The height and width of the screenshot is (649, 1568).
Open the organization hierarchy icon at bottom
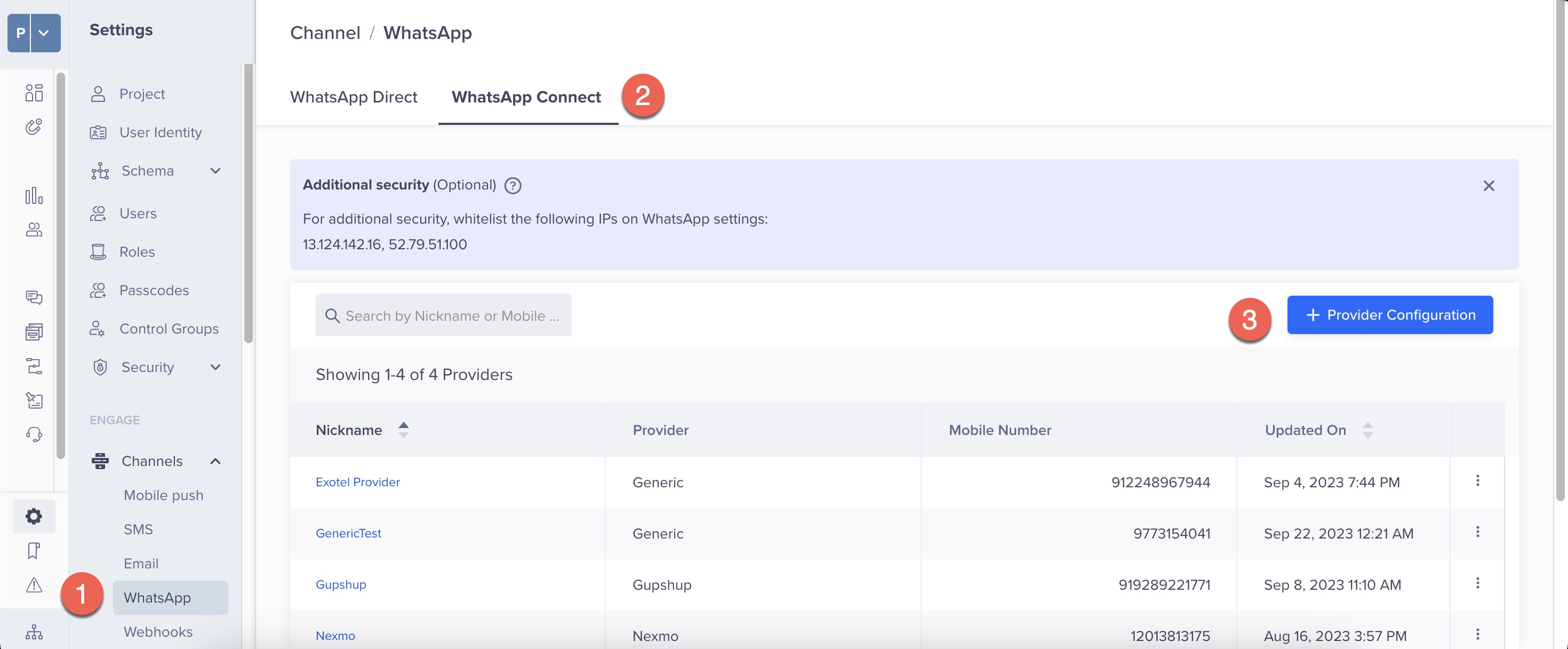tap(34, 632)
